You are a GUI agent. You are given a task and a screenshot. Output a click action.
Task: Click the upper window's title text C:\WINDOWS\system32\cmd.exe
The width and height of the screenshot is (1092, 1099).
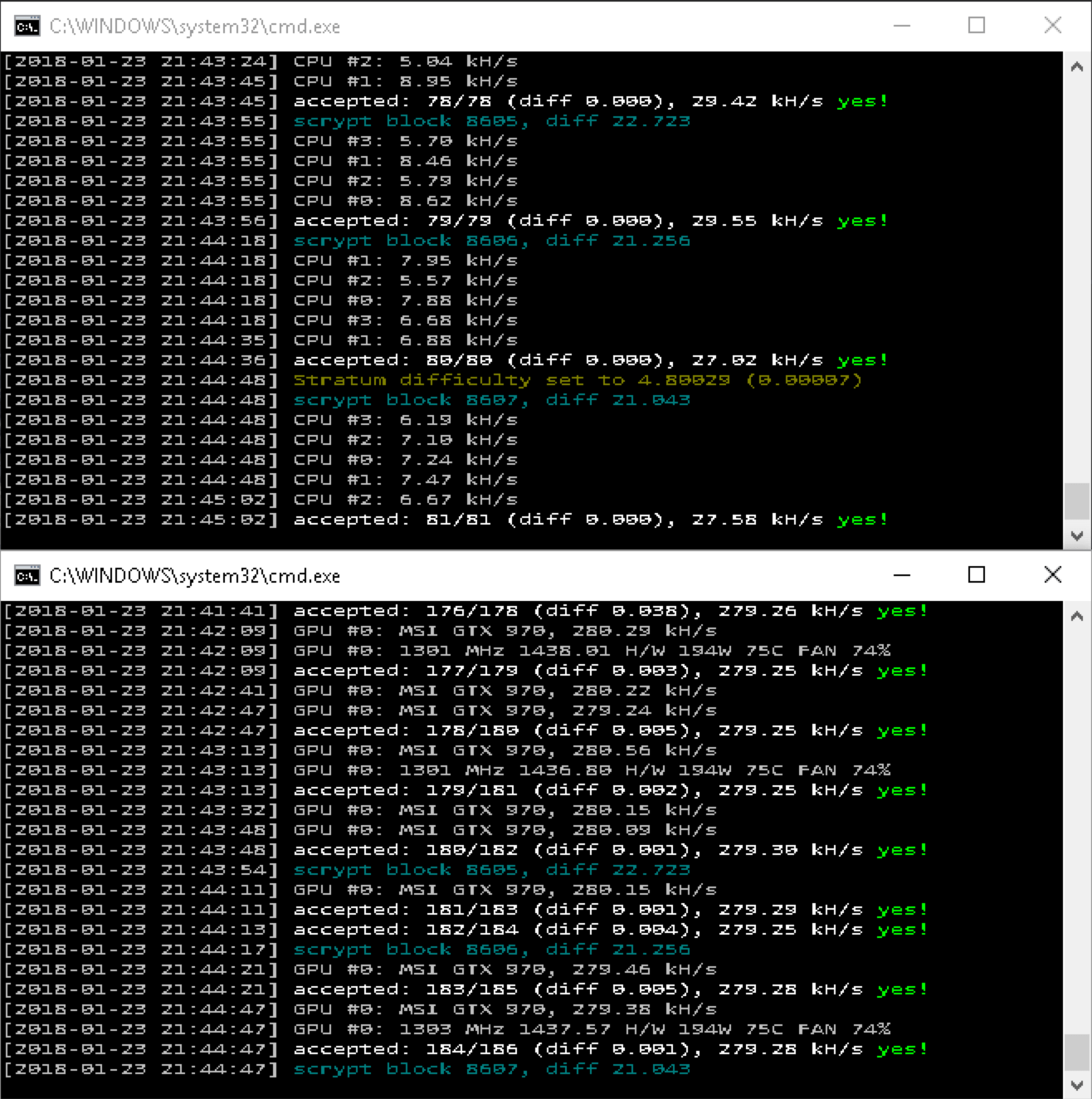click(x=195, y=27)
